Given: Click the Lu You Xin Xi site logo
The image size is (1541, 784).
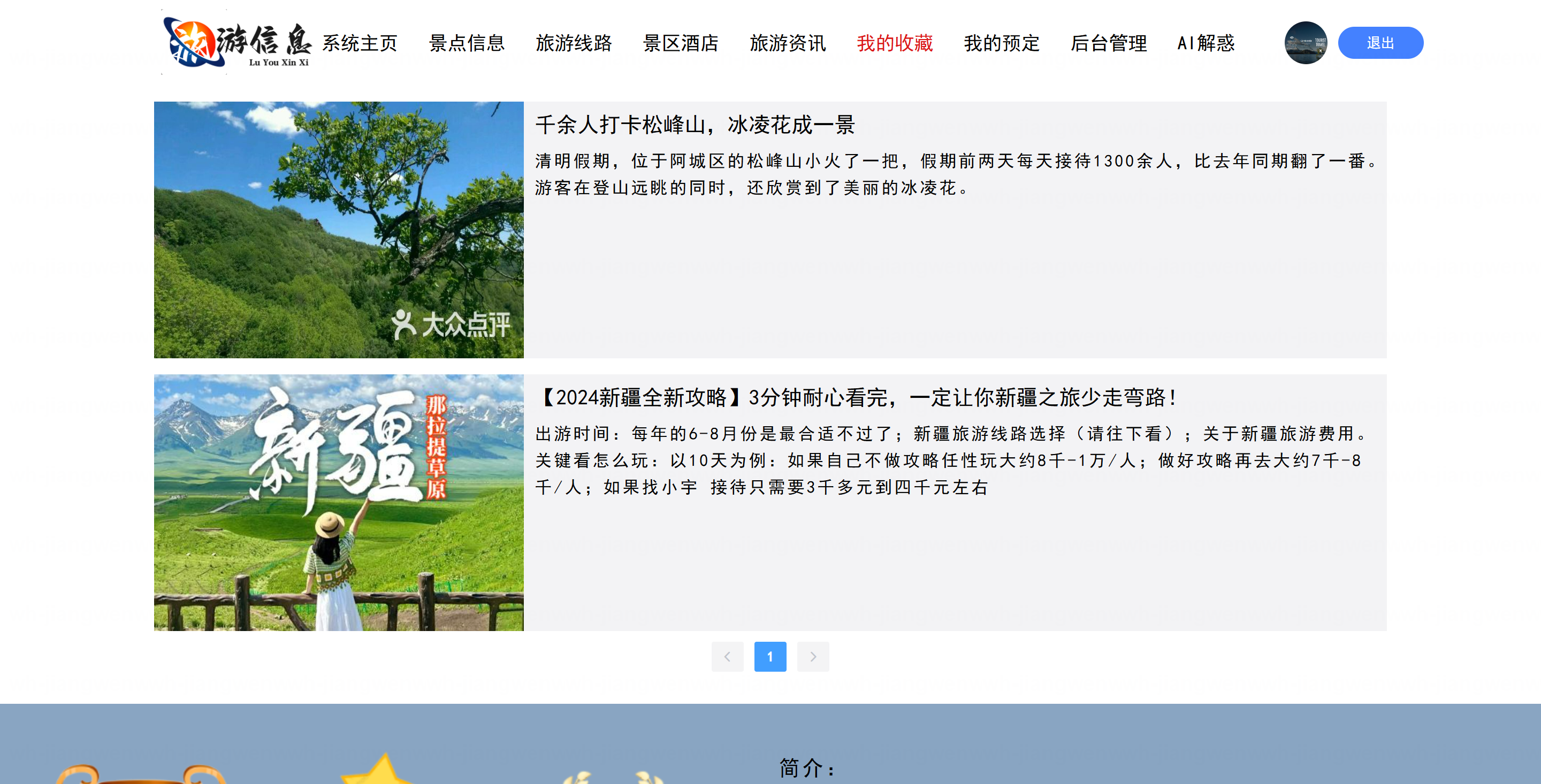Looking at the screenshot, I should 237,42.
